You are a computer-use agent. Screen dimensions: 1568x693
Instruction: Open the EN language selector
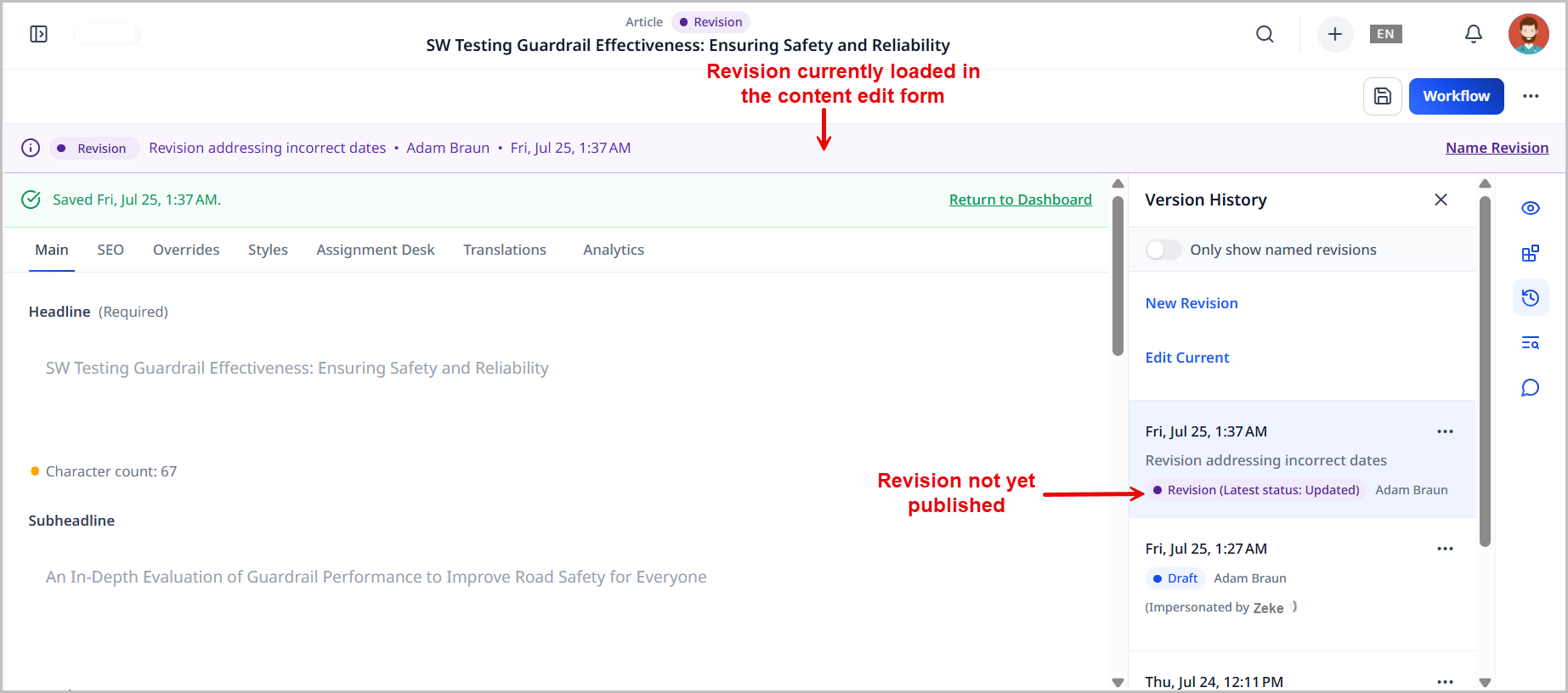1385,34
